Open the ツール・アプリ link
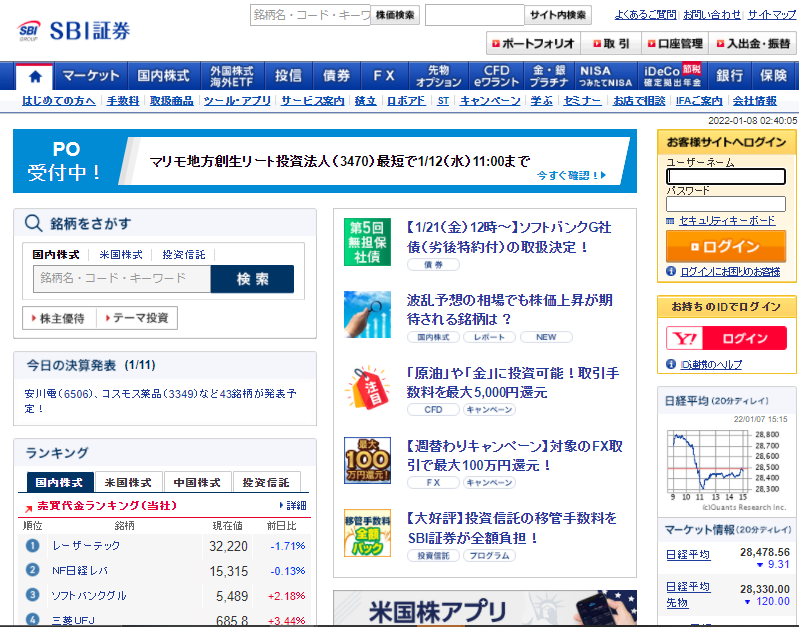The height and width of the screenshot is (627, 799). [x=237, y=101]
